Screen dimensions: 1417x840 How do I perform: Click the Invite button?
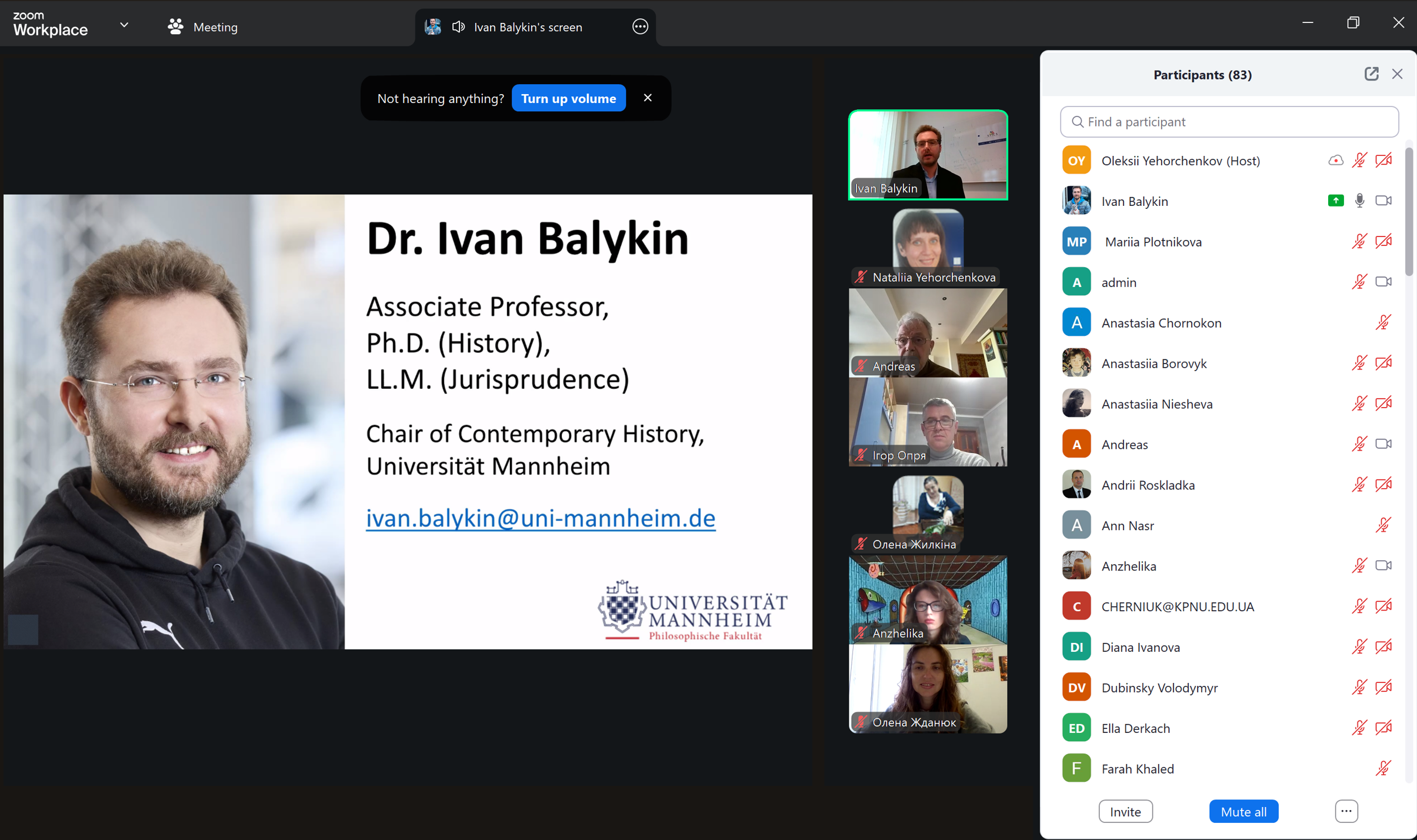click(1125, 811)
